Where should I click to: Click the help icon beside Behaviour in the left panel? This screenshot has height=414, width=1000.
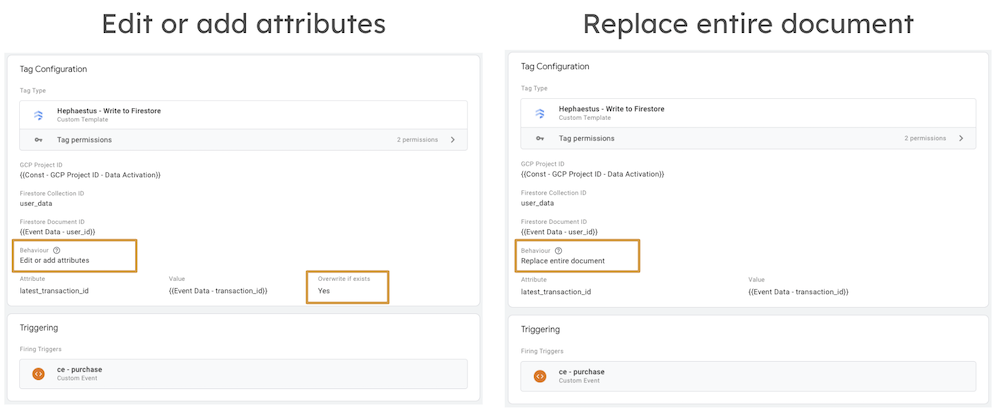(57, 250)
